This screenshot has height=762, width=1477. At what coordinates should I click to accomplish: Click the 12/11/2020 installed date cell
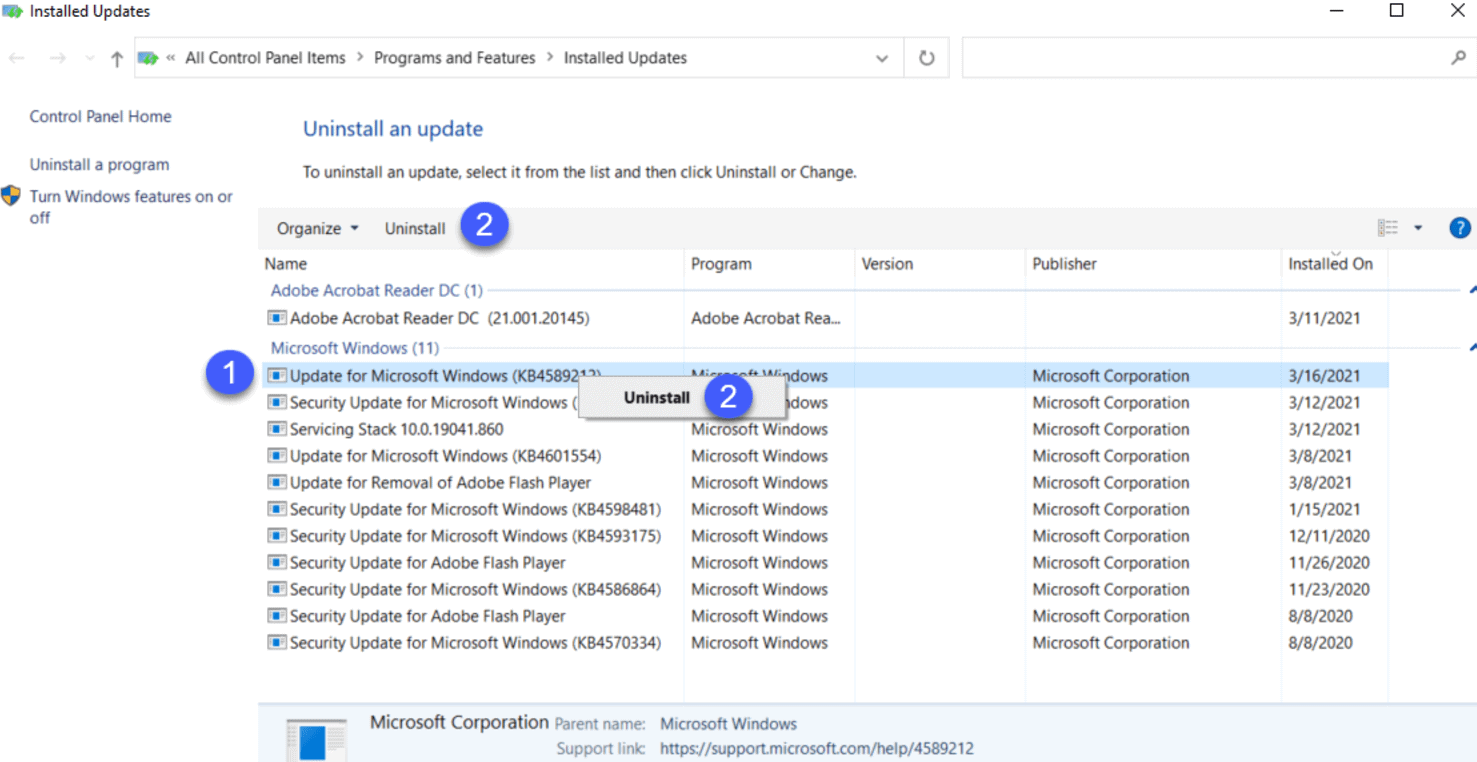pos(1329,536)
